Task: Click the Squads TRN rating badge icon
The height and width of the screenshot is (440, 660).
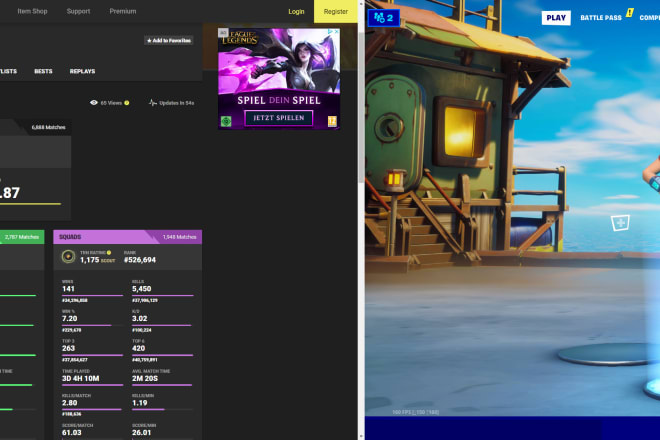Action: [66, 258]
